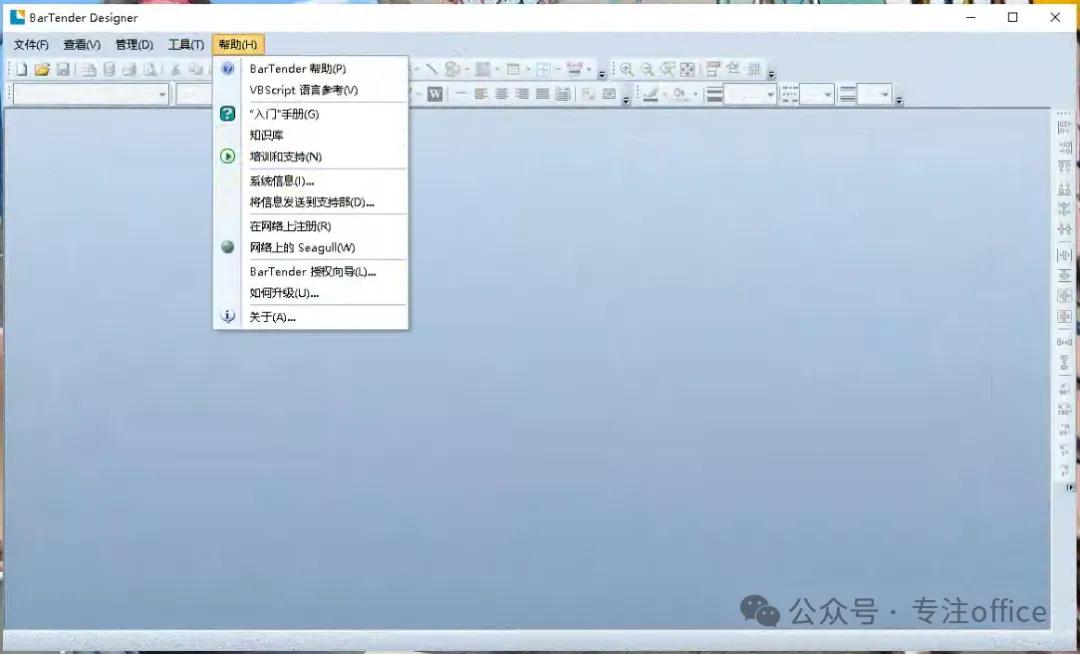Click the Save diskette icon
The image size is (1080, 654).
(x=63, y=69)
